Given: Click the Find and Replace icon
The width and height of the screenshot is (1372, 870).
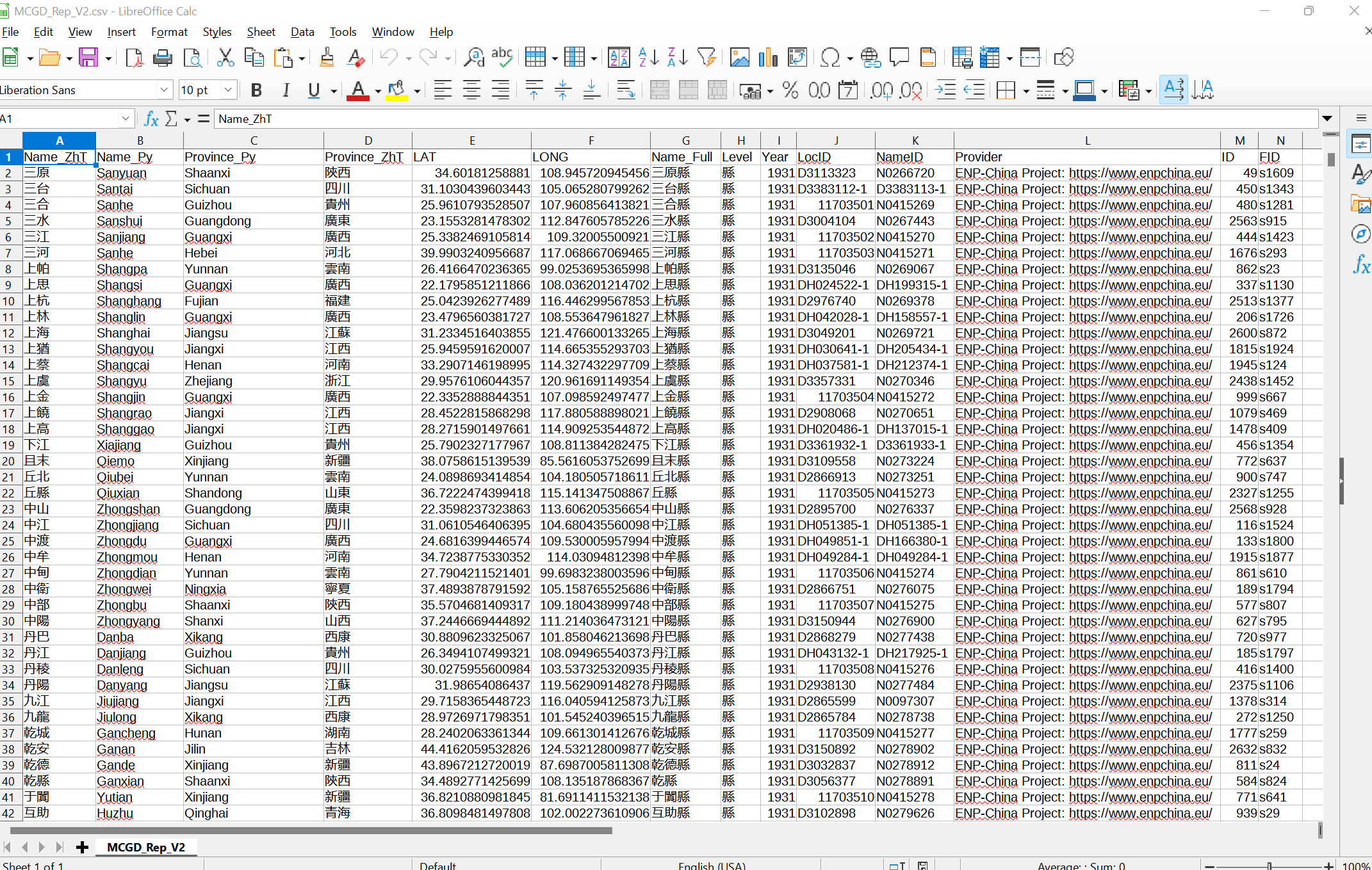Looking at the screenshot, I should pyautogui.click(x=474, y=58).
